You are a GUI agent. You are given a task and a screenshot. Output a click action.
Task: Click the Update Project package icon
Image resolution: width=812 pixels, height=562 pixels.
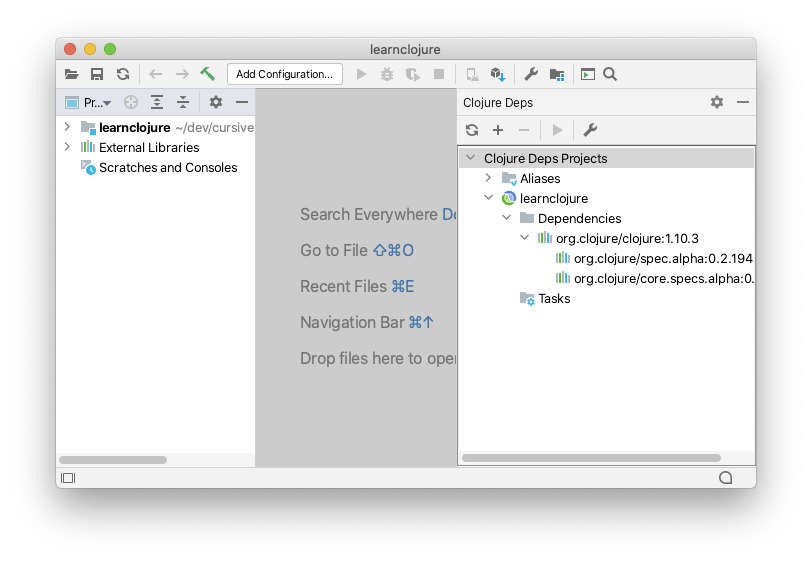(498, 74)
